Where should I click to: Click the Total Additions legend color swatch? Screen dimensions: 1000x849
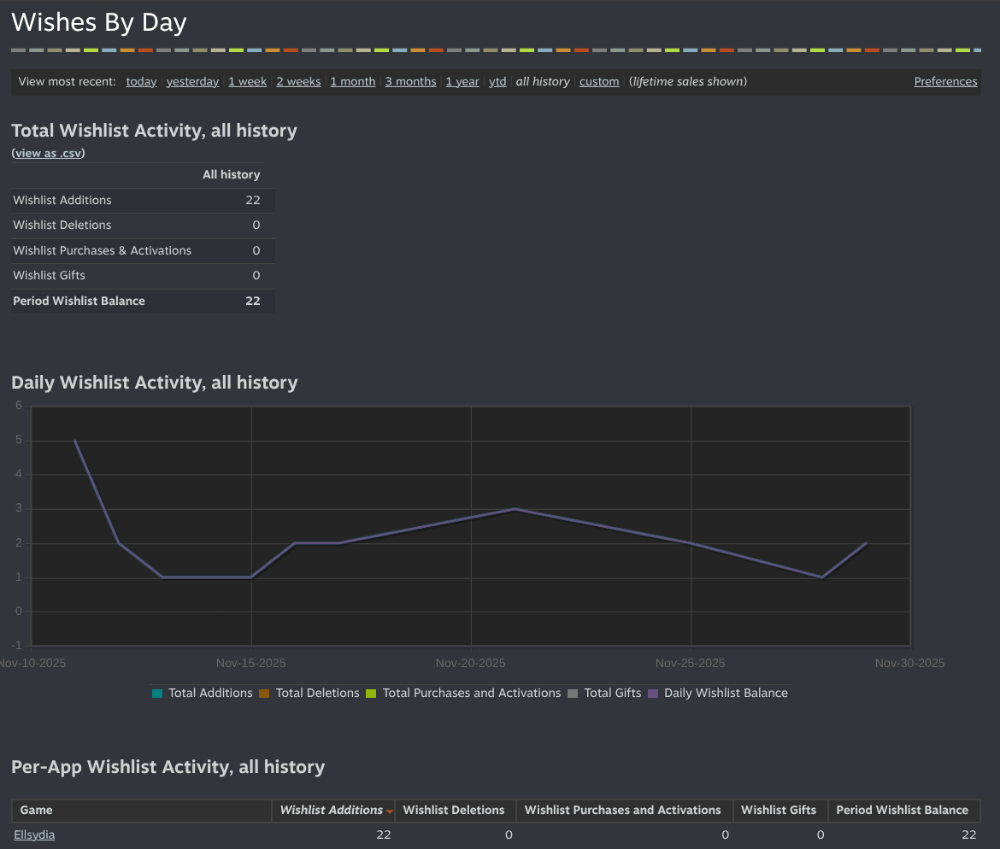tap(157, 693)
